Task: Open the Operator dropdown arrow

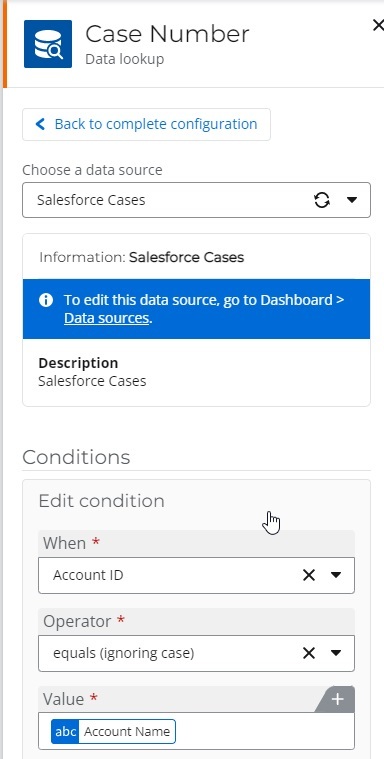Action: (x=336, y=653)
